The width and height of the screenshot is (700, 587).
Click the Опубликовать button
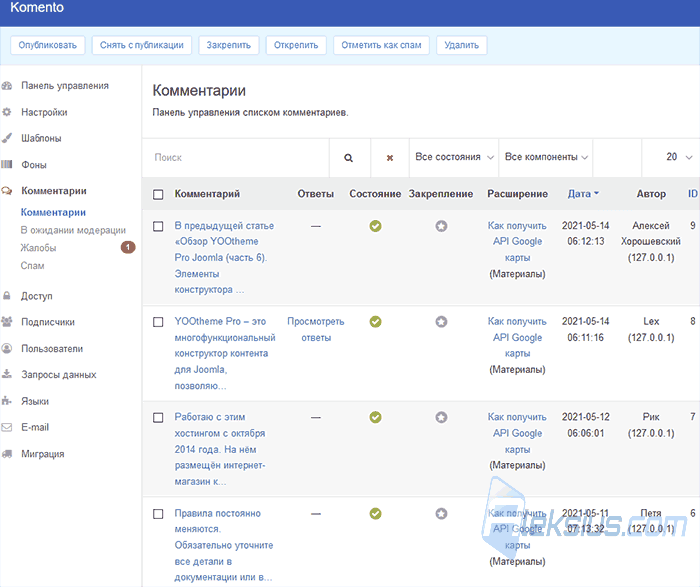click(x=48, y=45)
